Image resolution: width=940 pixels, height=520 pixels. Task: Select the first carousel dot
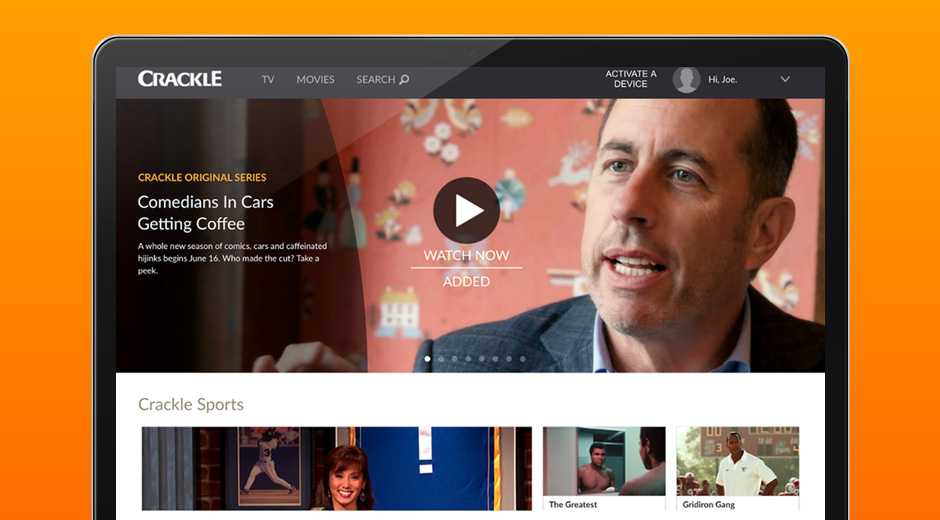[427, 359]
